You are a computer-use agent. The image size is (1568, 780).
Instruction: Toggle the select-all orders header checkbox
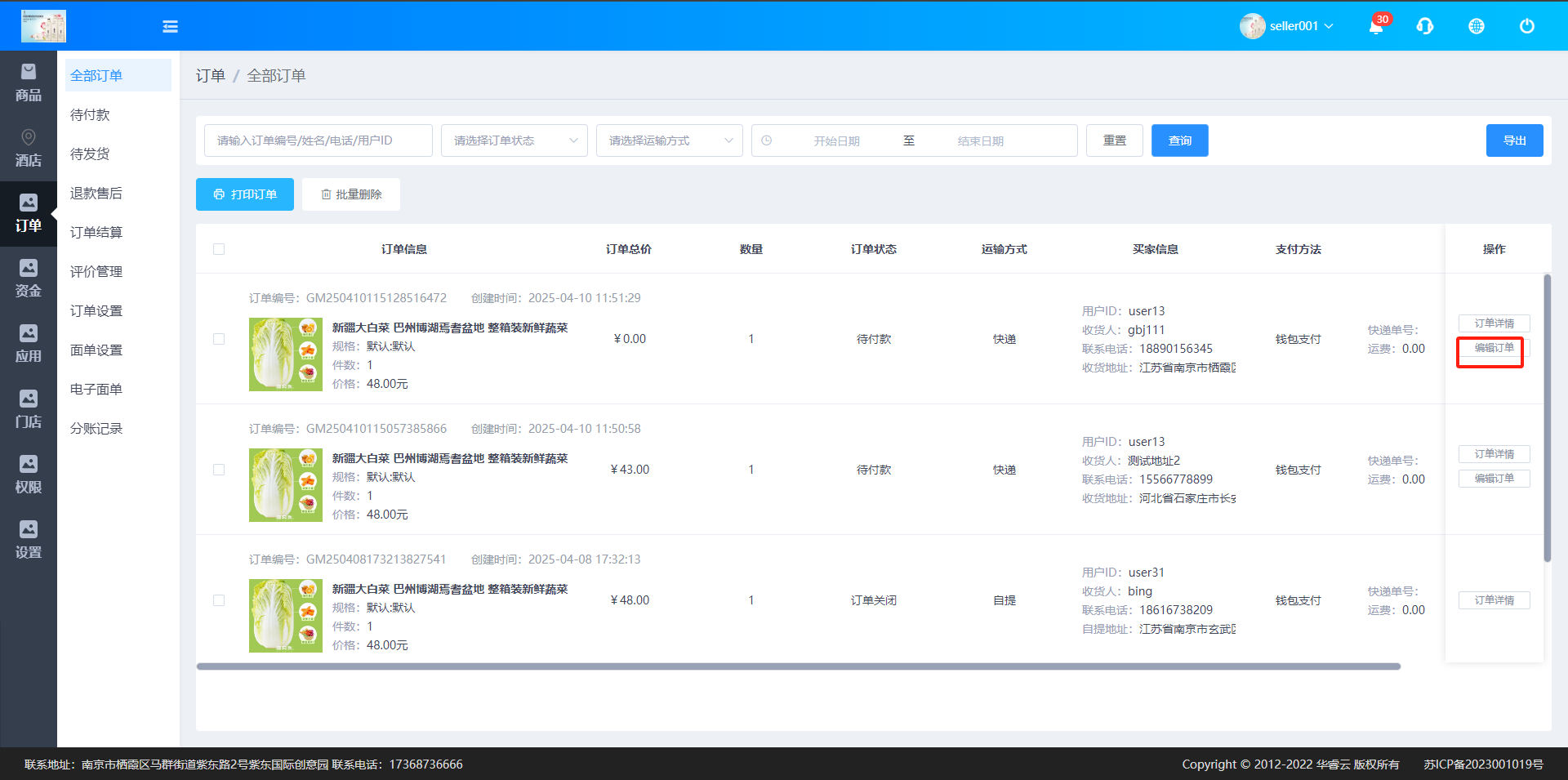219,249
